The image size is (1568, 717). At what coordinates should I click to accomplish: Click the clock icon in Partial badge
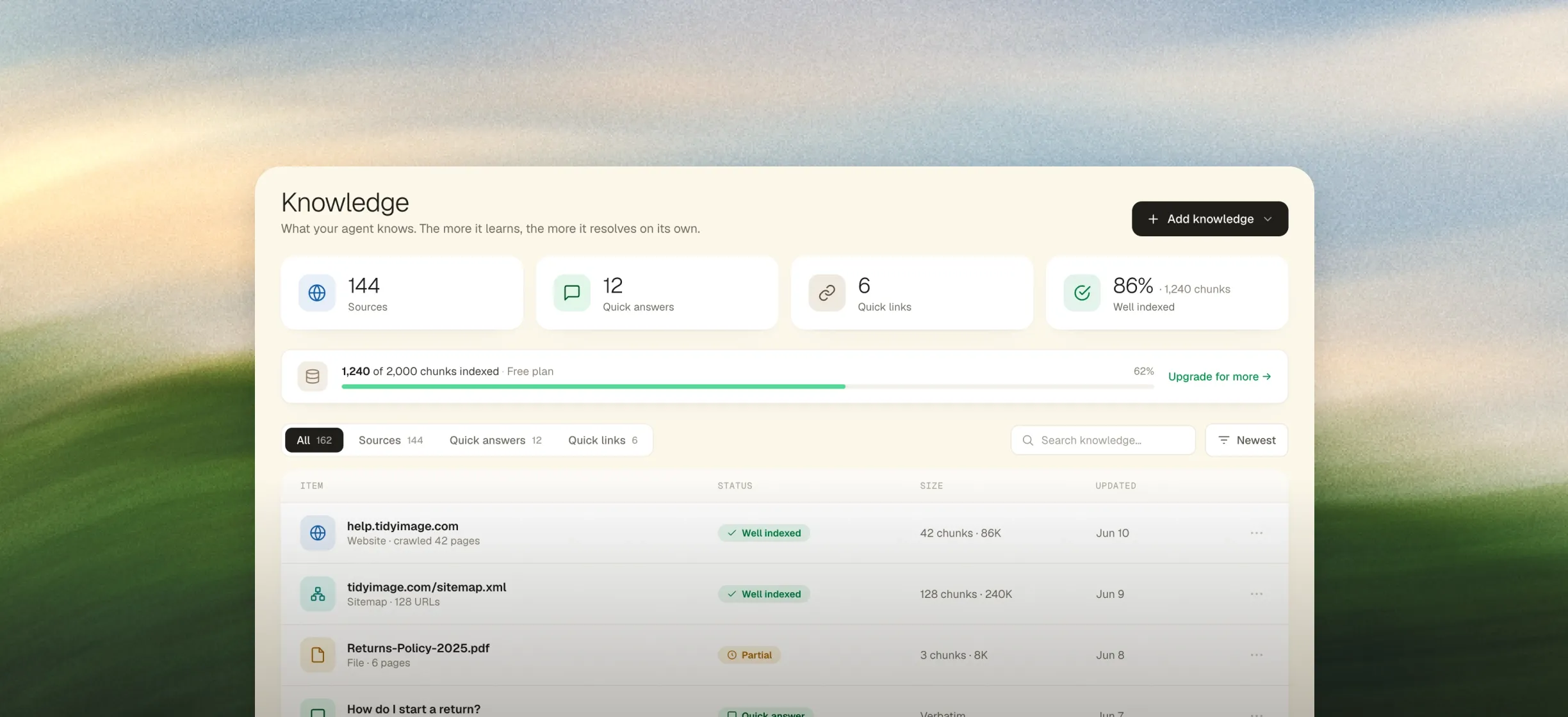[731, 655]
